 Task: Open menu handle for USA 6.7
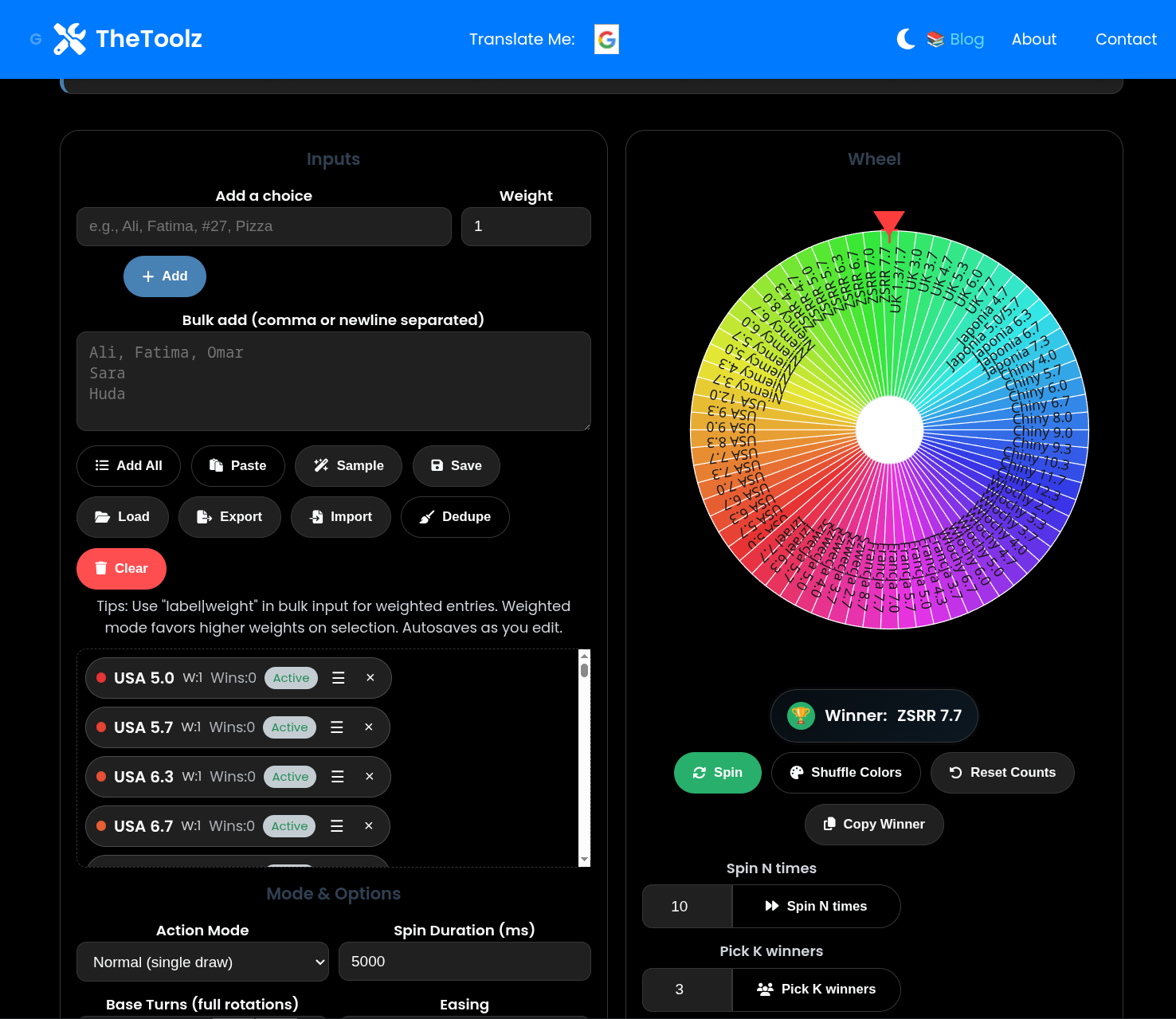click(x=337, y=826)
